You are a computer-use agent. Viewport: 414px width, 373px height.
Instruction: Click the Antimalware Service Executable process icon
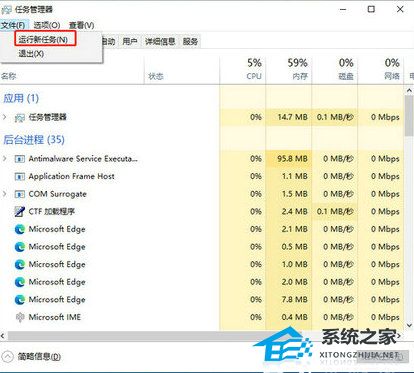point(20,159)
